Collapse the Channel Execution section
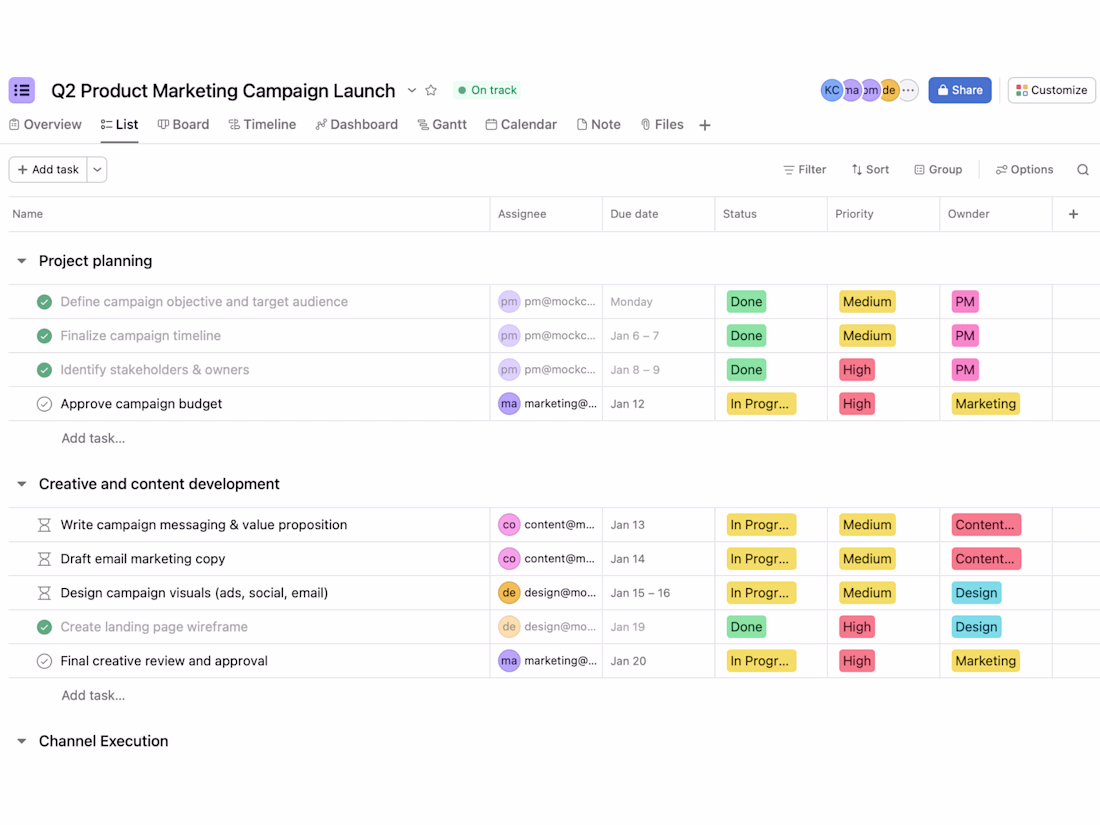 tap(22, 742)
